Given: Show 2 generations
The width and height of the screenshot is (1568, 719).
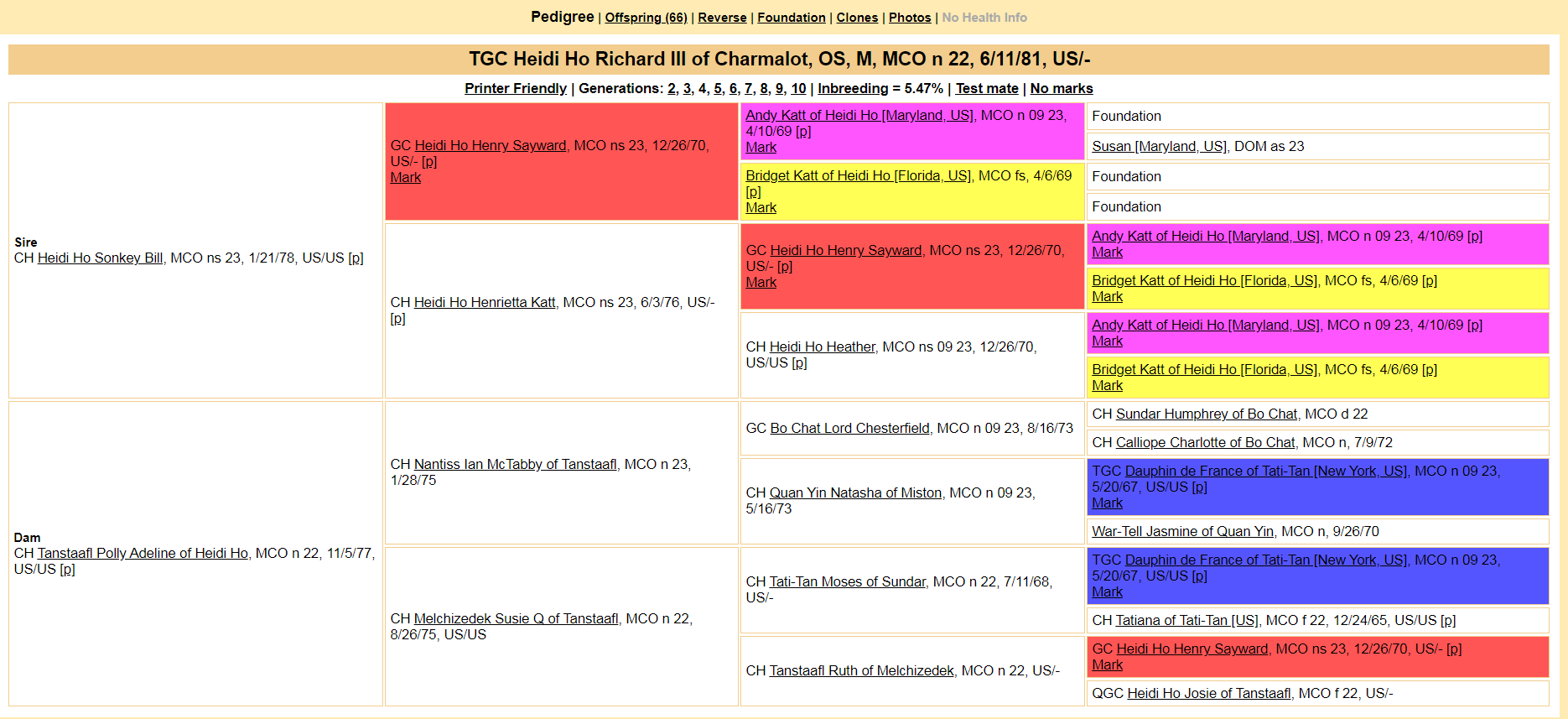Looking at the screenshot, I should [x=672, y=88].
